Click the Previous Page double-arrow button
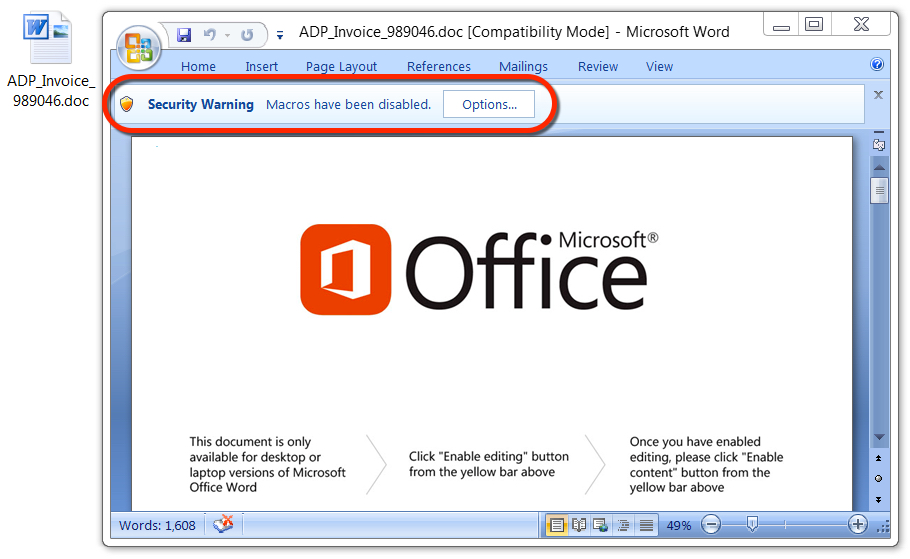Viewport: 910px width, 559px height. [879, 459]
